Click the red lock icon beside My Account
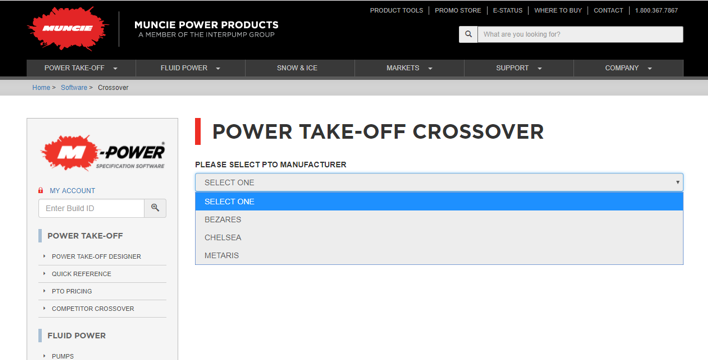Viewport: 708px width, 360px height. pyautogui.click(x=41, y=191)
